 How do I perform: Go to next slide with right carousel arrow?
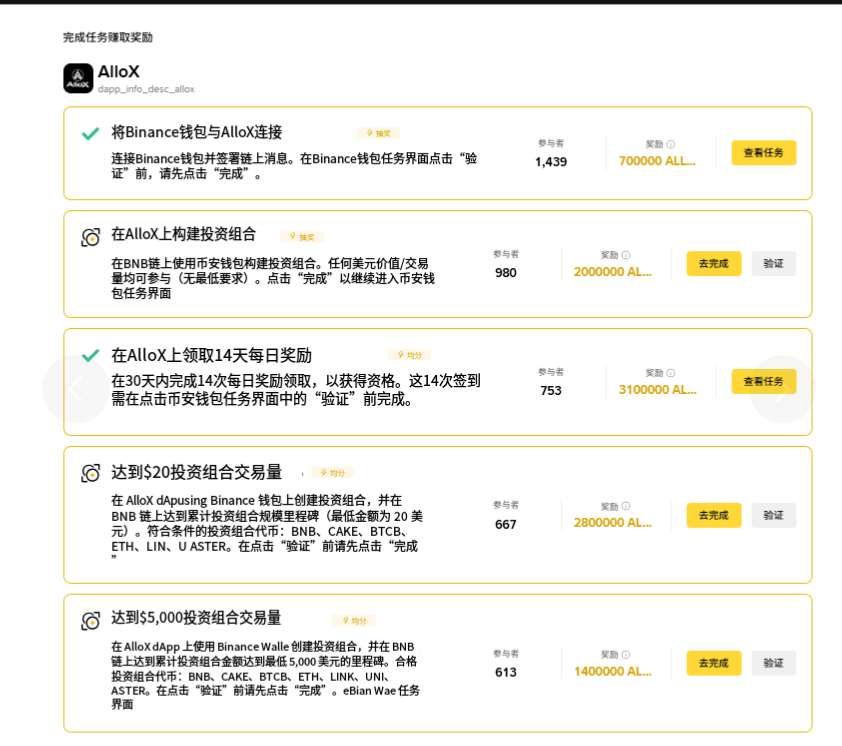tap(782, 389)
